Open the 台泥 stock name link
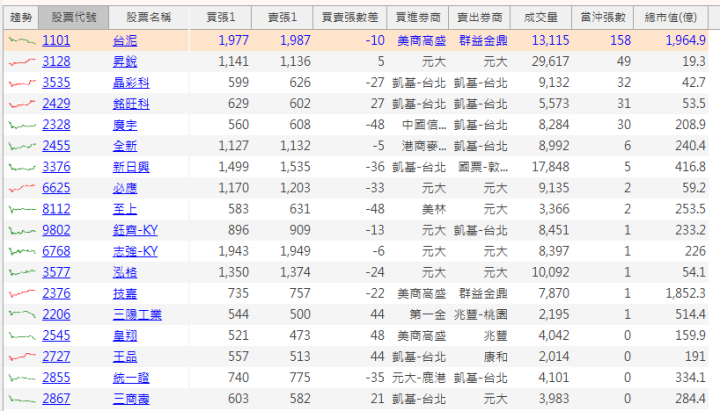This screenshot has width=720, height=411. [125, 40]
